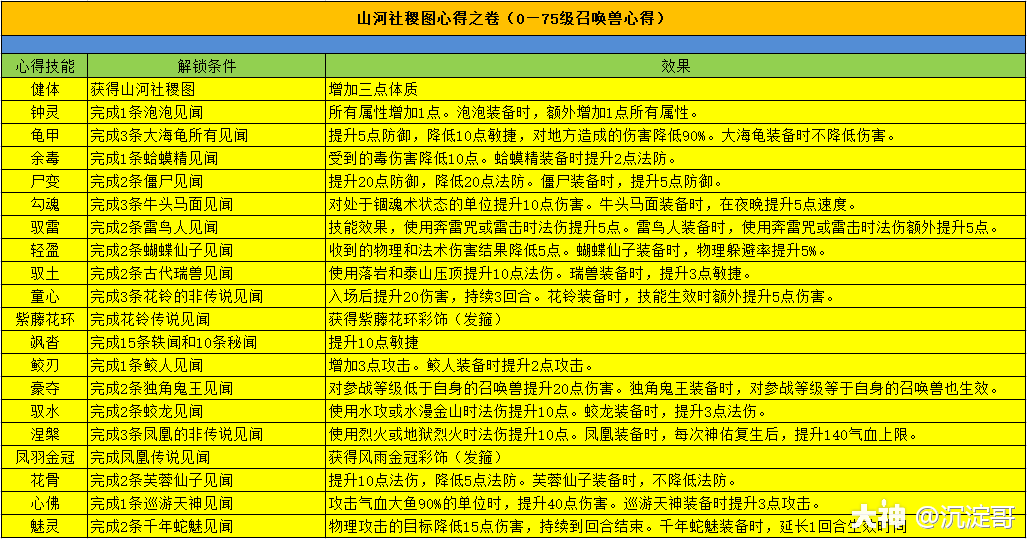Screen dimensions: 1027x539
Task: Click the cell 获得山河社稷图
Action: coord(206,89)
